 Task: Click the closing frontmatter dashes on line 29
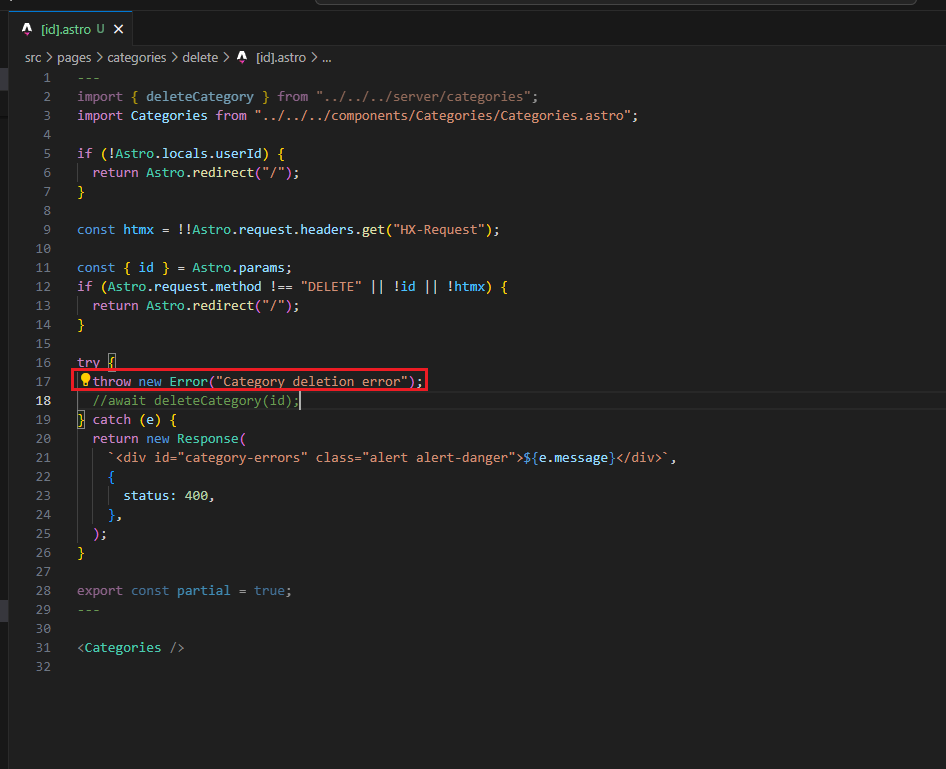[x=88, y=610]
